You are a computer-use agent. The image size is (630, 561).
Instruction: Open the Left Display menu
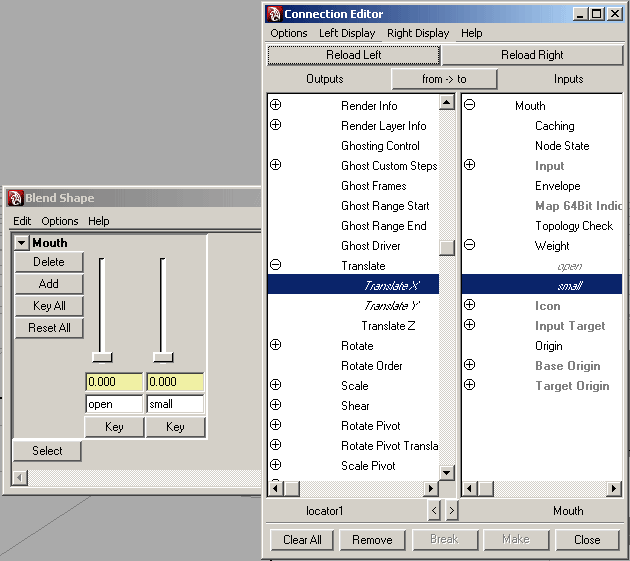coord(347,33)
